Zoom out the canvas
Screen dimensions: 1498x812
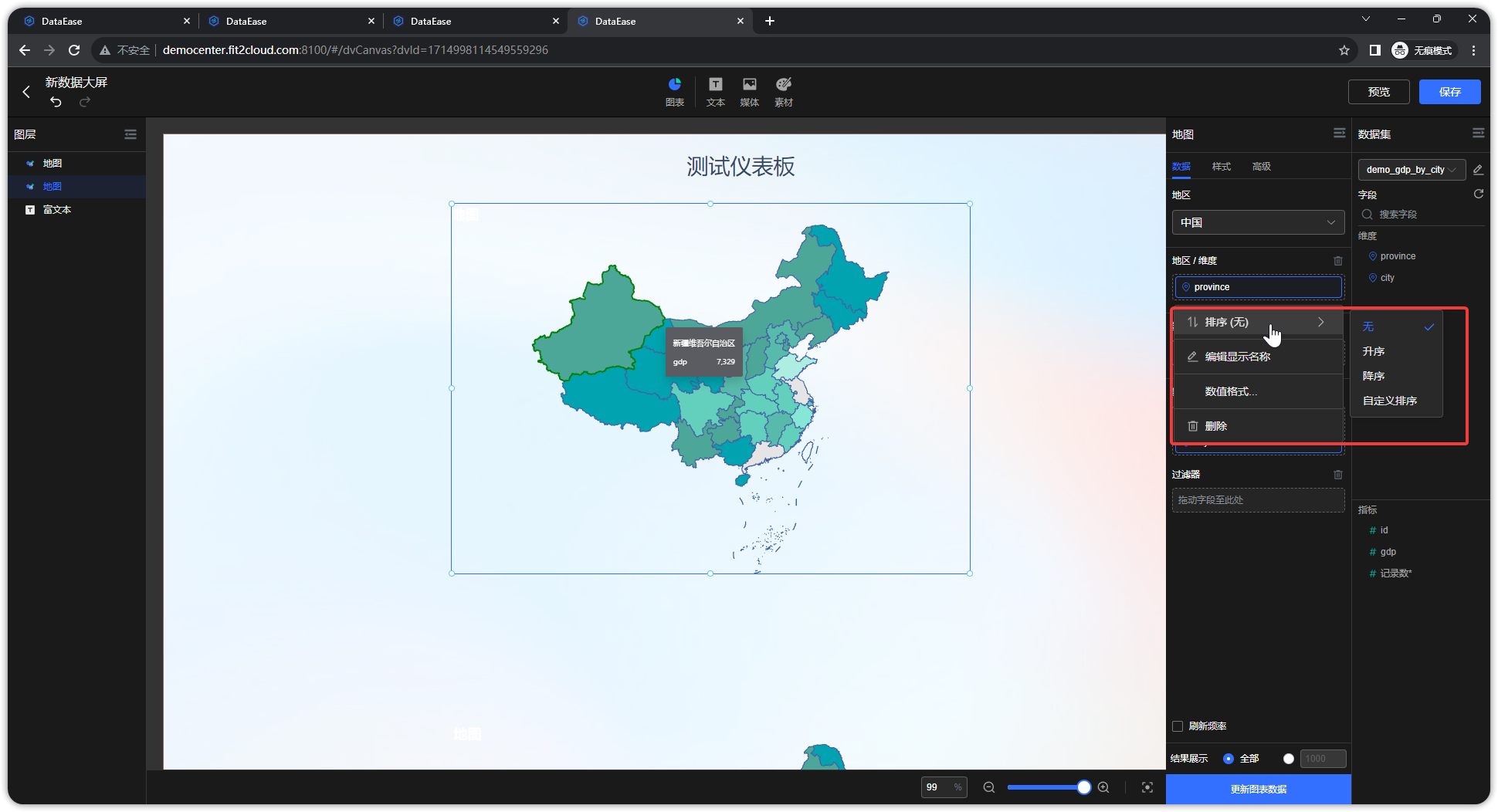(988, 787)
